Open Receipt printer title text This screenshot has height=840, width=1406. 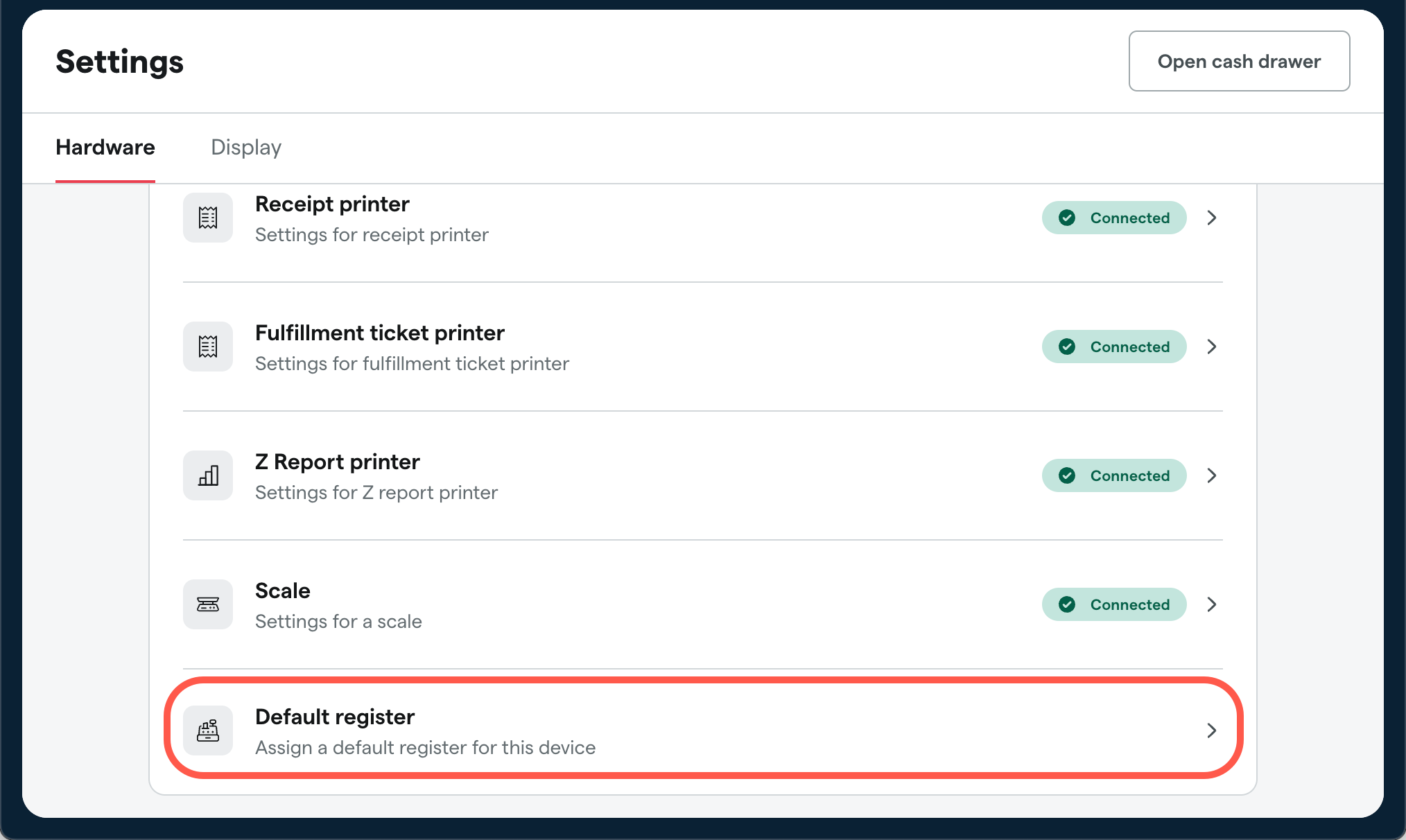click(332, 204)
